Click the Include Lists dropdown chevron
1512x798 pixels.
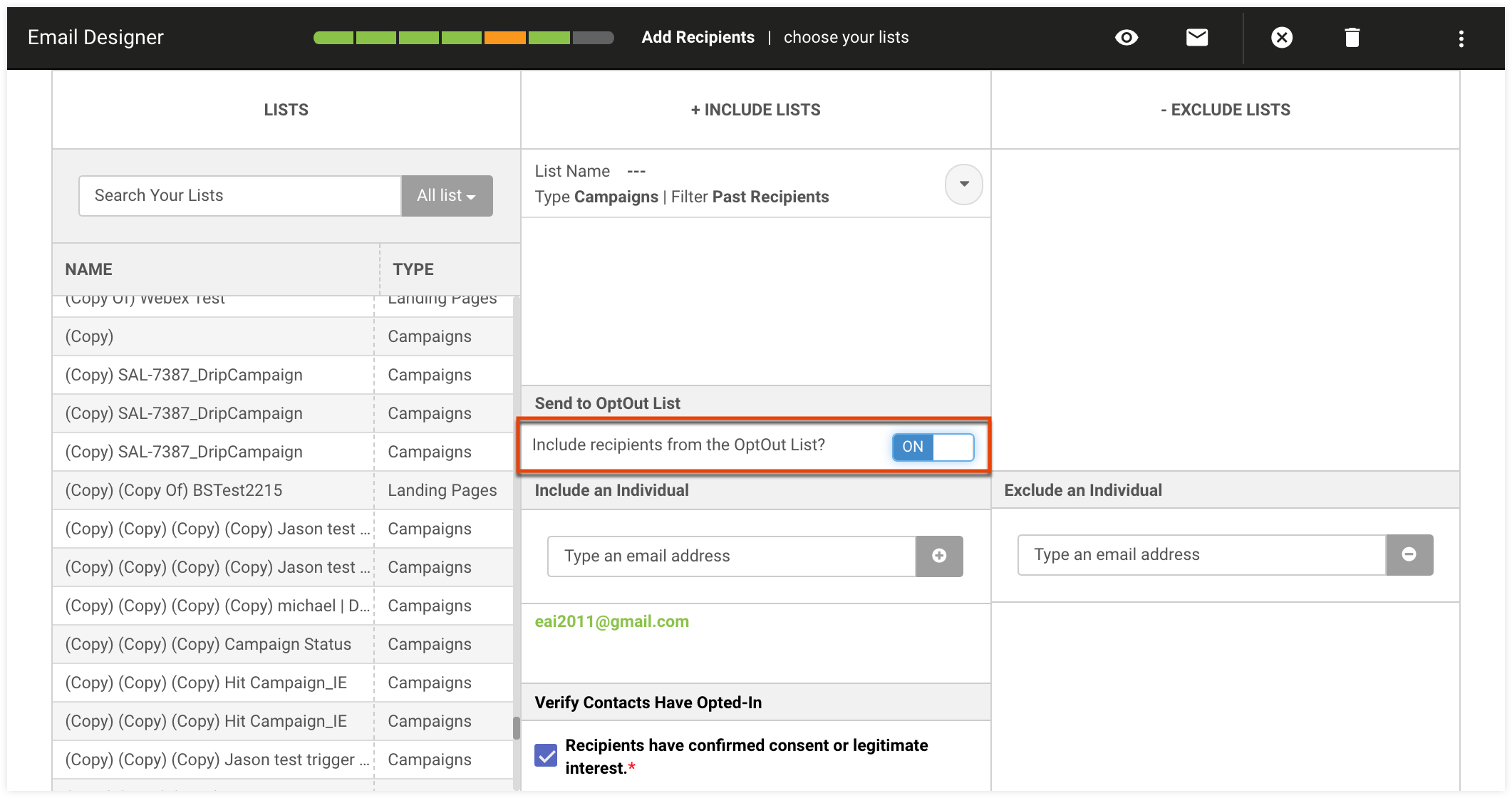(x=963, y=184)
